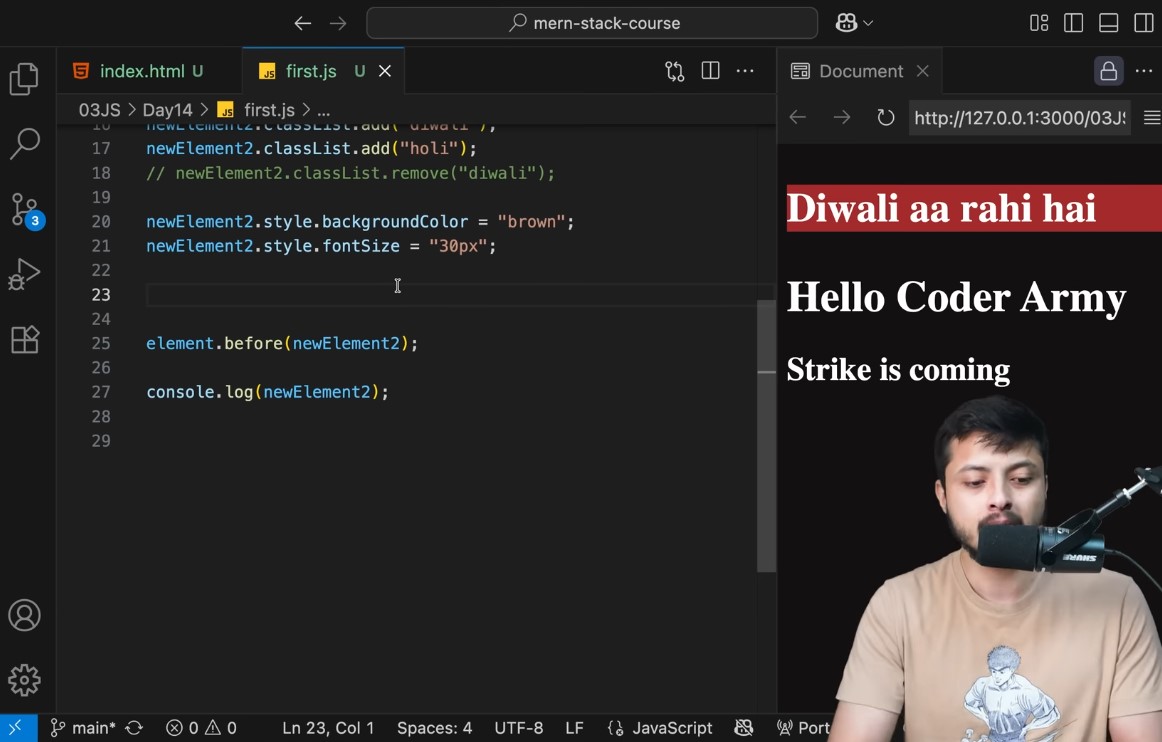
Task: Click the "brown" string on line 20
Action: [x=531, y=222]
